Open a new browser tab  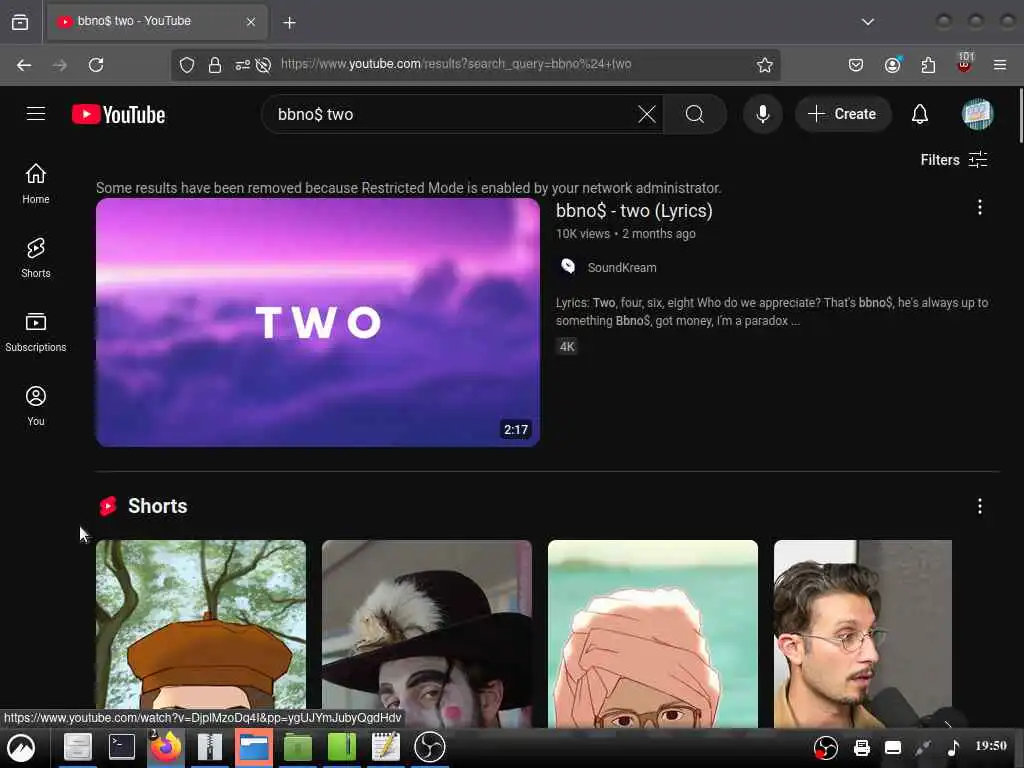click(289, 23)
